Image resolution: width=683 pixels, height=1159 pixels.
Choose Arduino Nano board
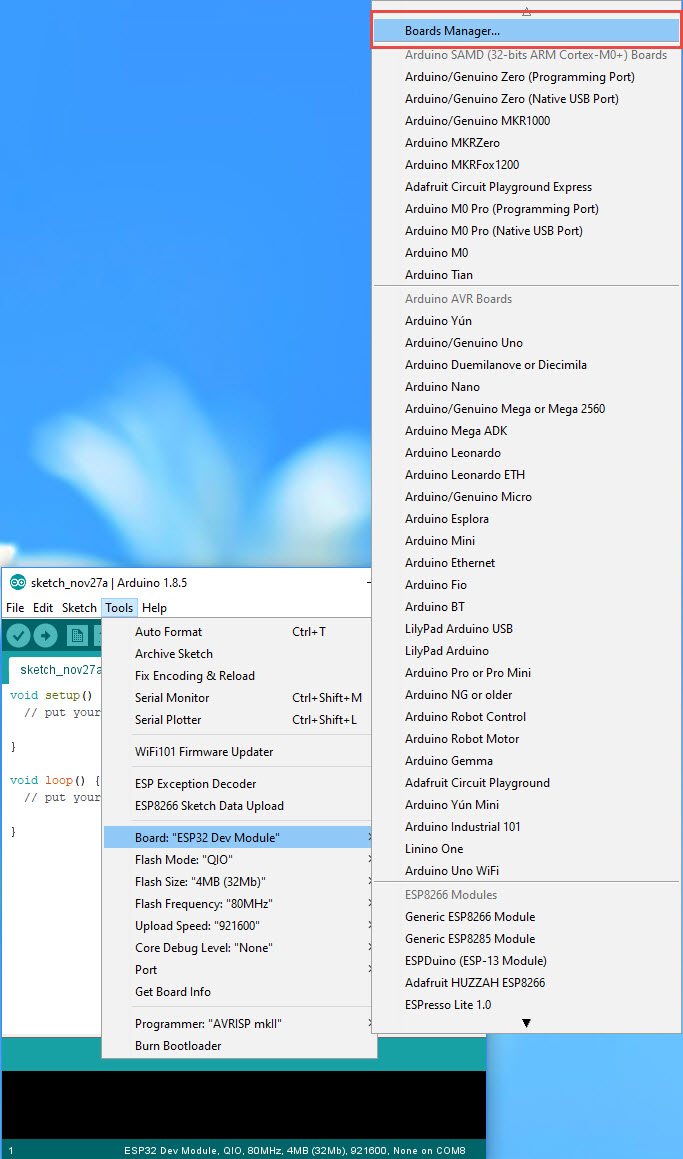pyautogui.click(x=526, y=387)
